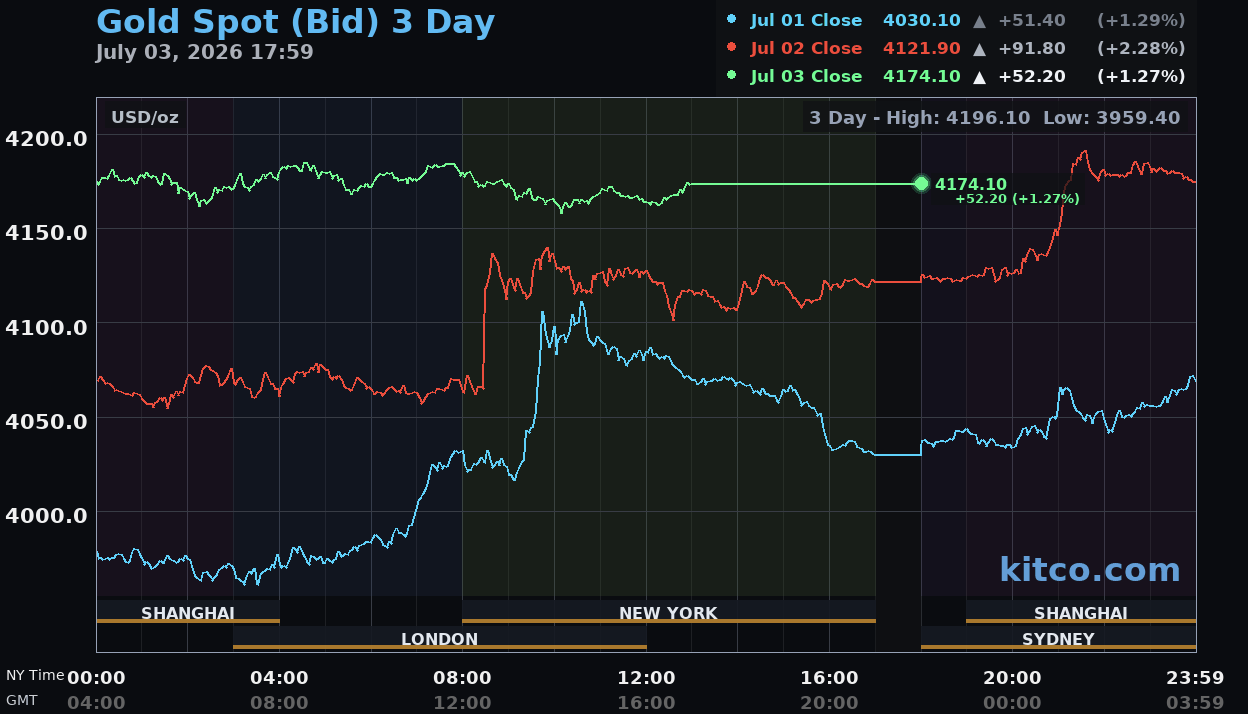This screenshot has width=1248, height=714.
Task: Click the blue Jul 01 legend dot
Action: point(731,19)
